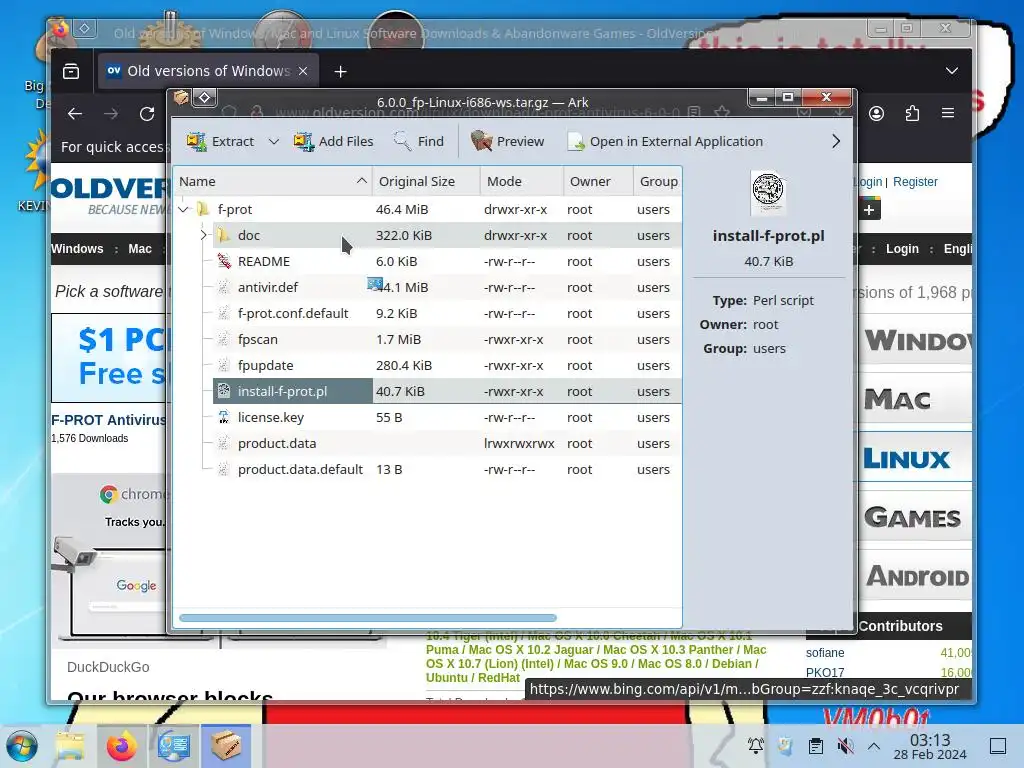This screenshot has width=1024, height=768.
Task: Click the Ark window menu diamond icon
Action: tap(204, 98)
